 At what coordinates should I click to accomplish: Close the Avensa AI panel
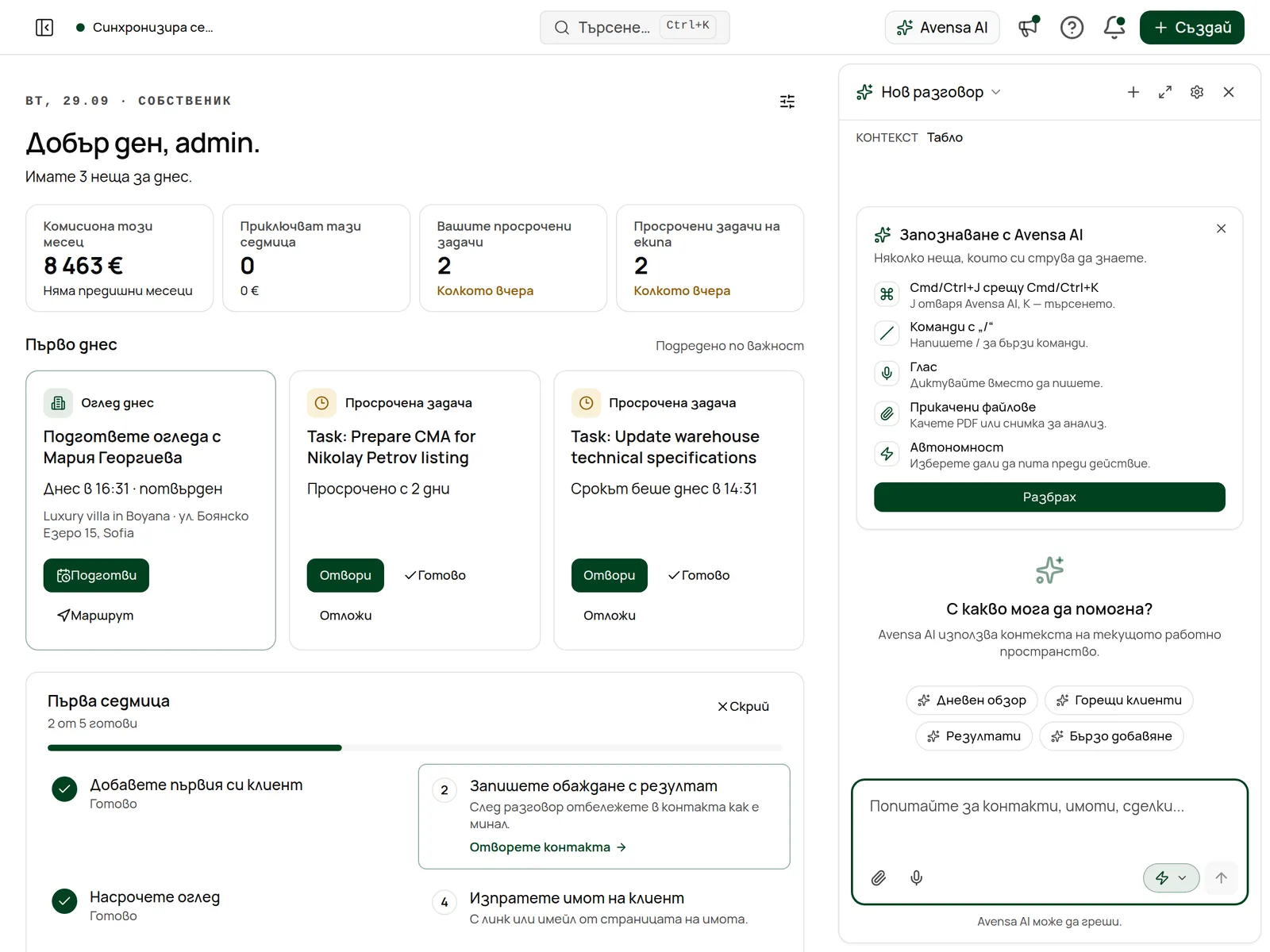click(x=1229, y=92)
